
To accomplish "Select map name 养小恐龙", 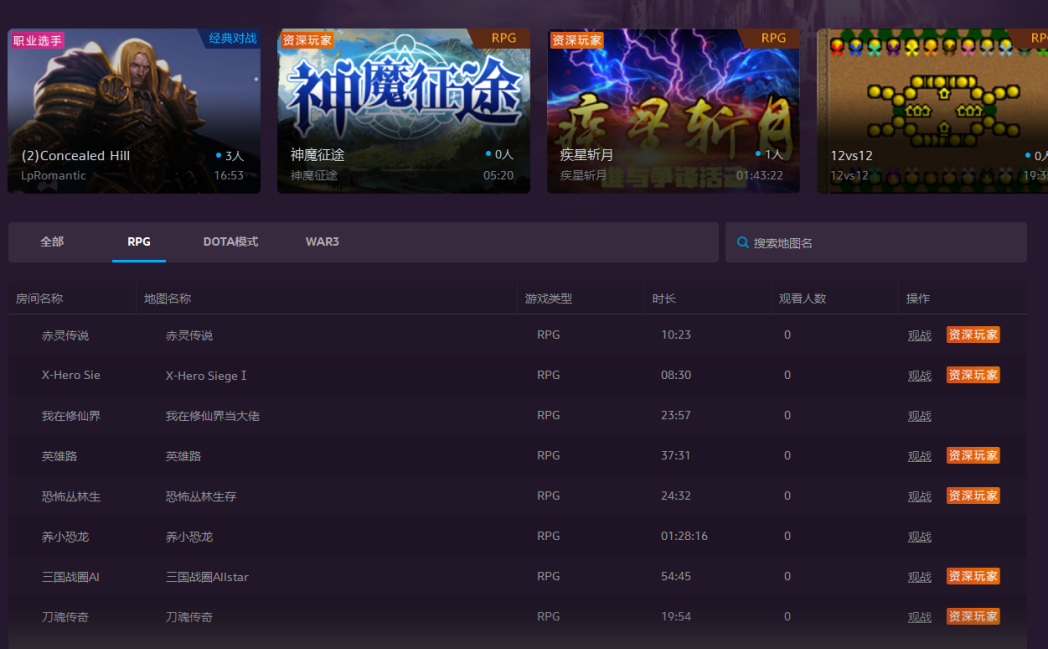I will pyautogui.click(x=189, y=537).
